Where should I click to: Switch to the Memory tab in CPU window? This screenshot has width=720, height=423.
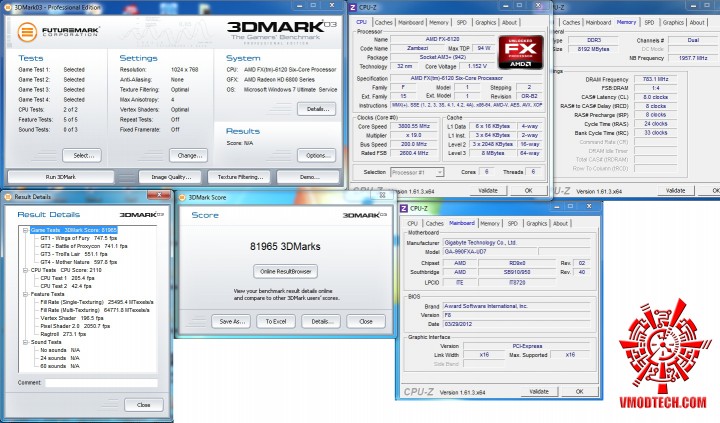pos(439,22)
